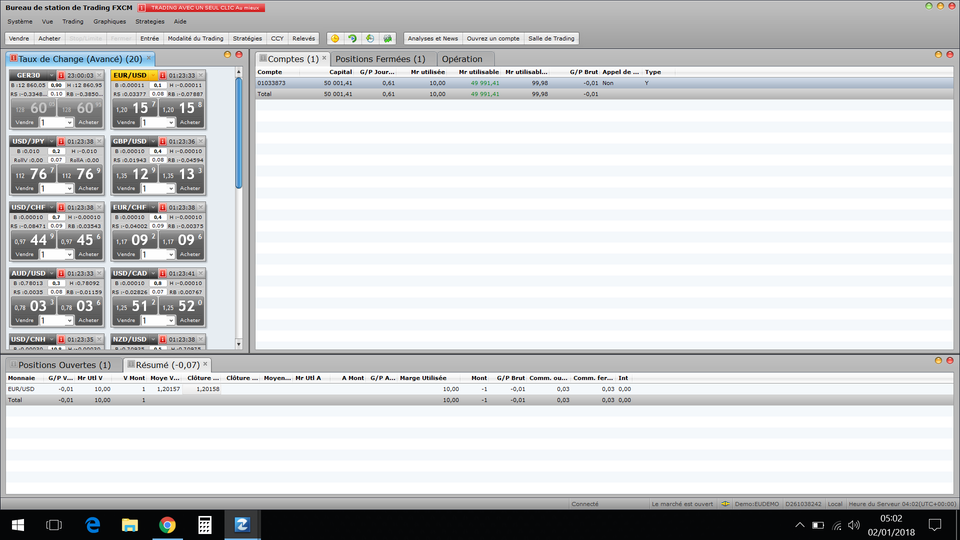Image resolution: width=960 pixels, height=540 pixels.
Task: Open Task View on the taskbar
Action: (x=54, y=525)
